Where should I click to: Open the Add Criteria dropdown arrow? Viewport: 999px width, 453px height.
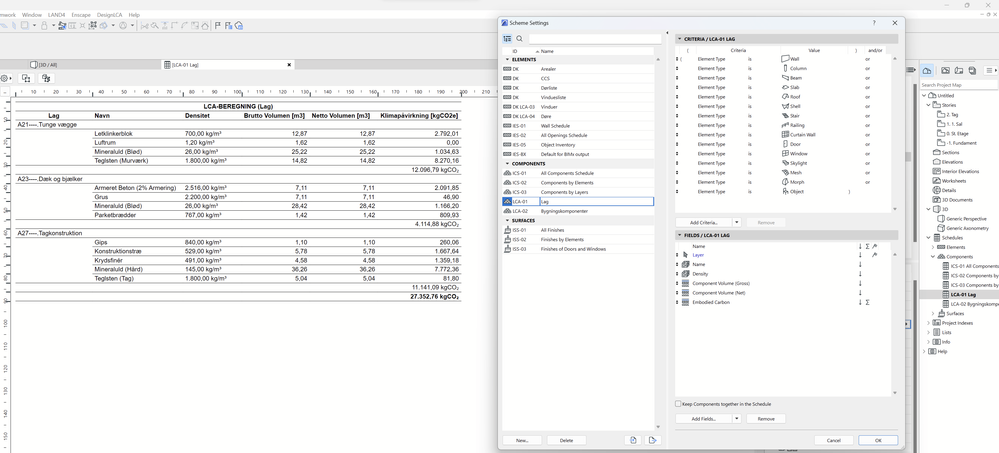coord(737,222)
